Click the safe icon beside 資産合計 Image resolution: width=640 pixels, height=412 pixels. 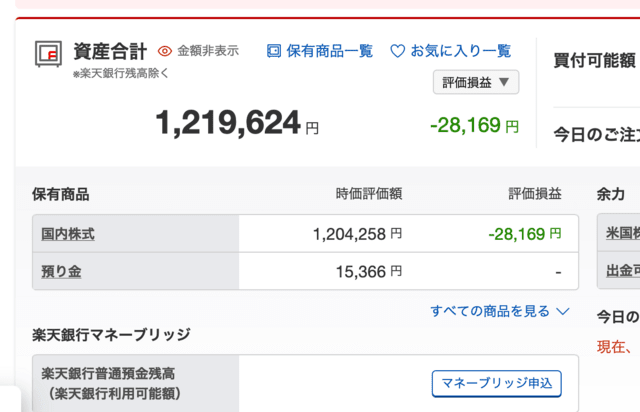48,53
